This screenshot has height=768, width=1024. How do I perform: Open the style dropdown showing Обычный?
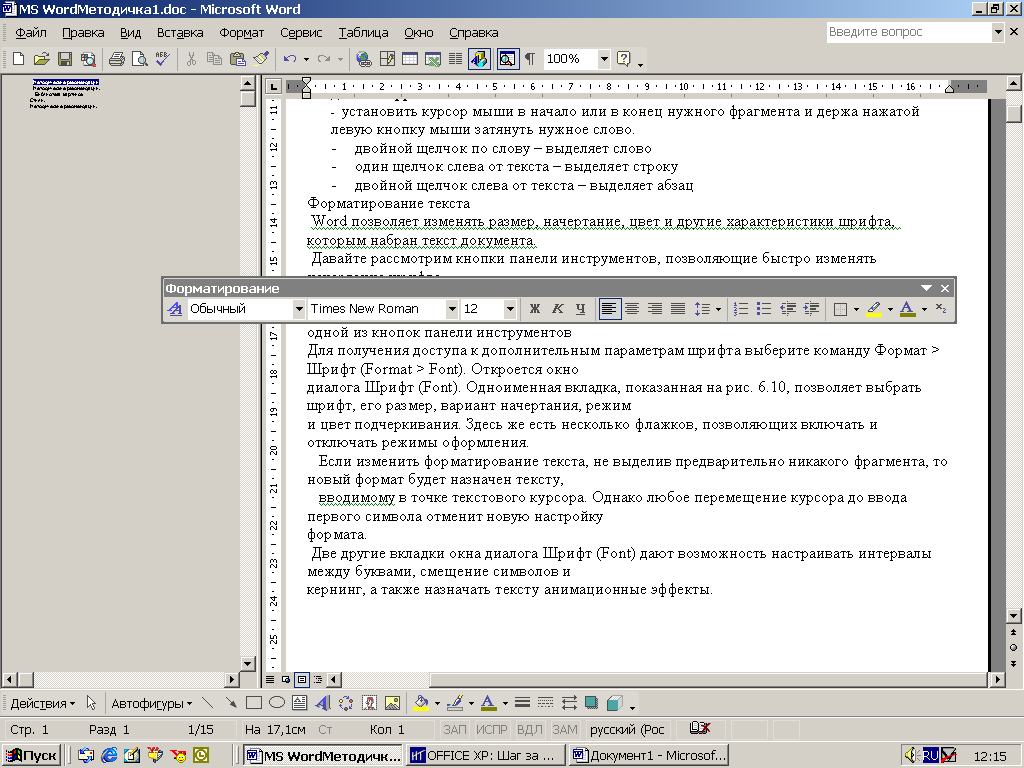click(298, 309)
